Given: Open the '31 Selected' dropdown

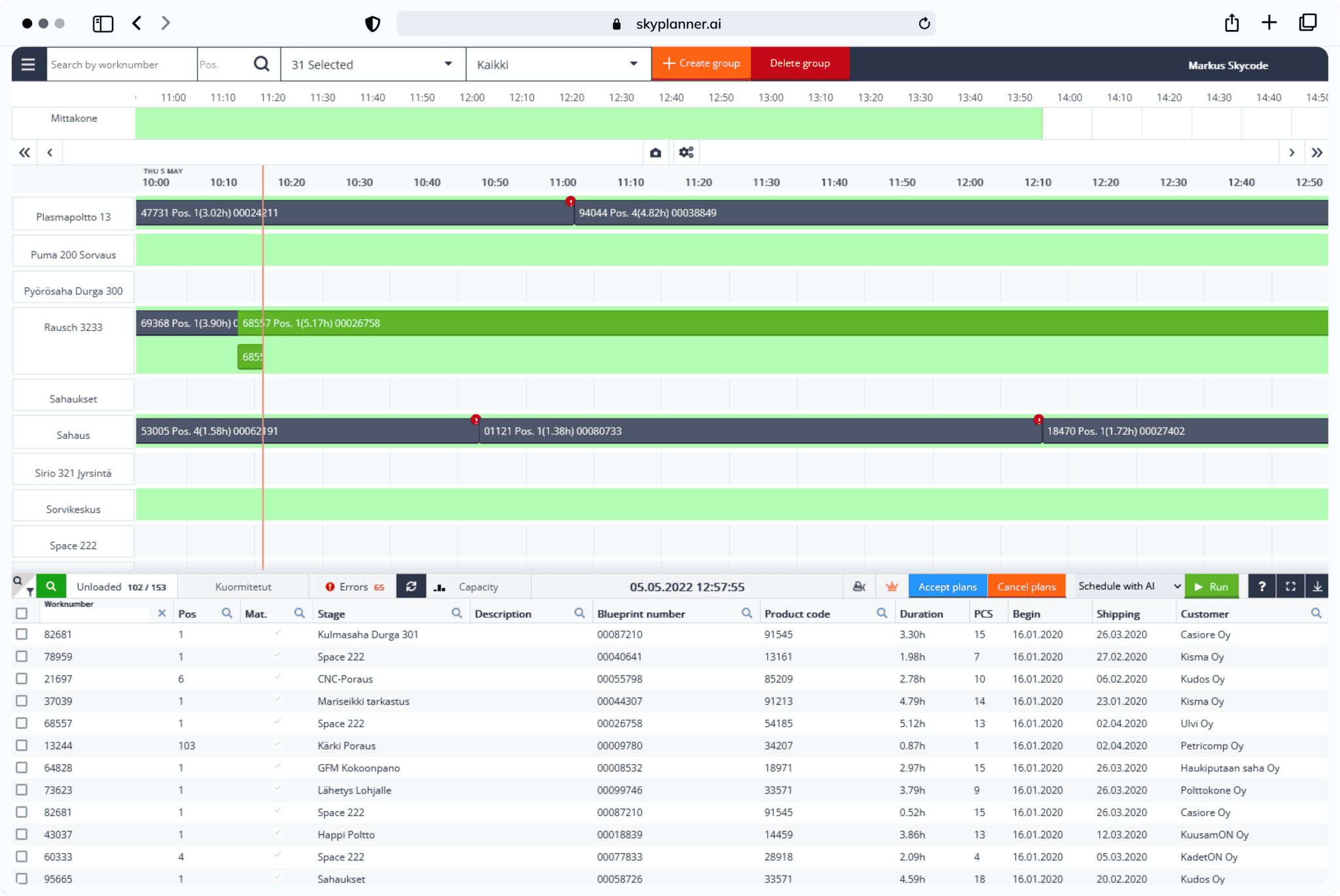Looking at the screenshot, I should (x=372, y=63).
